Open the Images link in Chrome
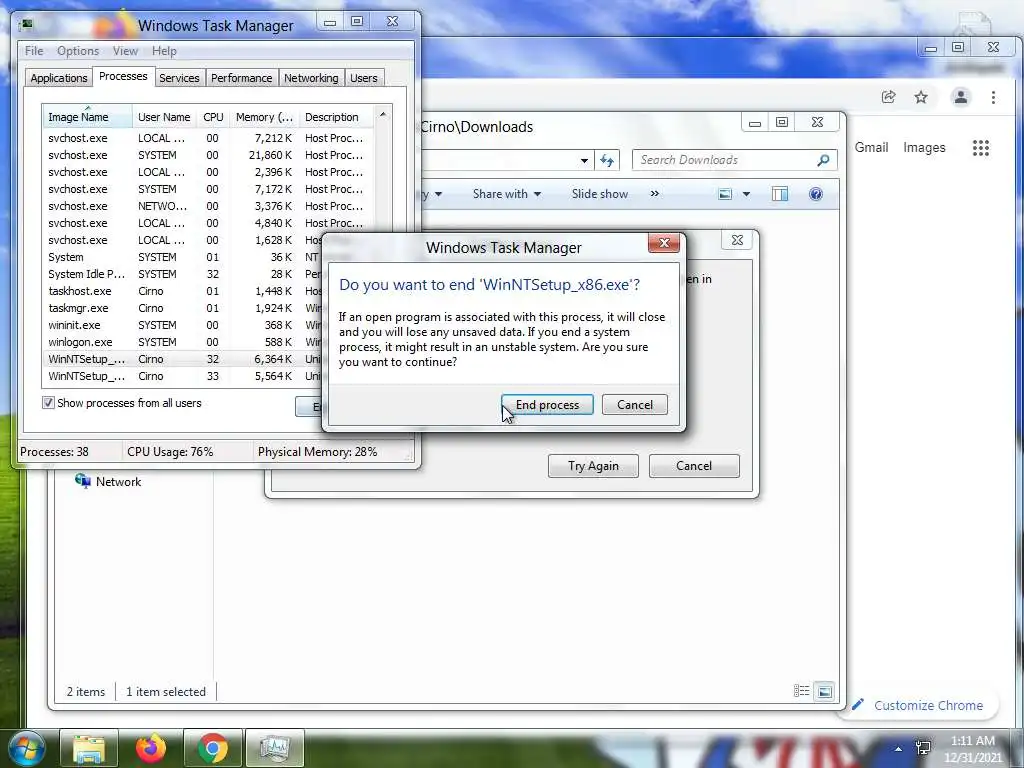1024x768 pixels. tap(924, 148)
